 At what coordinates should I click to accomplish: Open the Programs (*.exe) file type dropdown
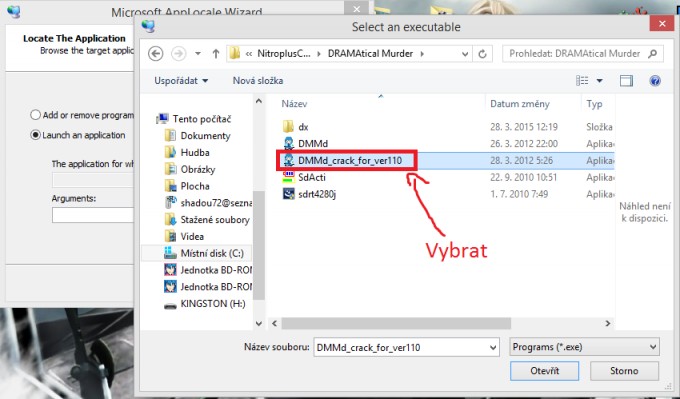tap(584, 347)
